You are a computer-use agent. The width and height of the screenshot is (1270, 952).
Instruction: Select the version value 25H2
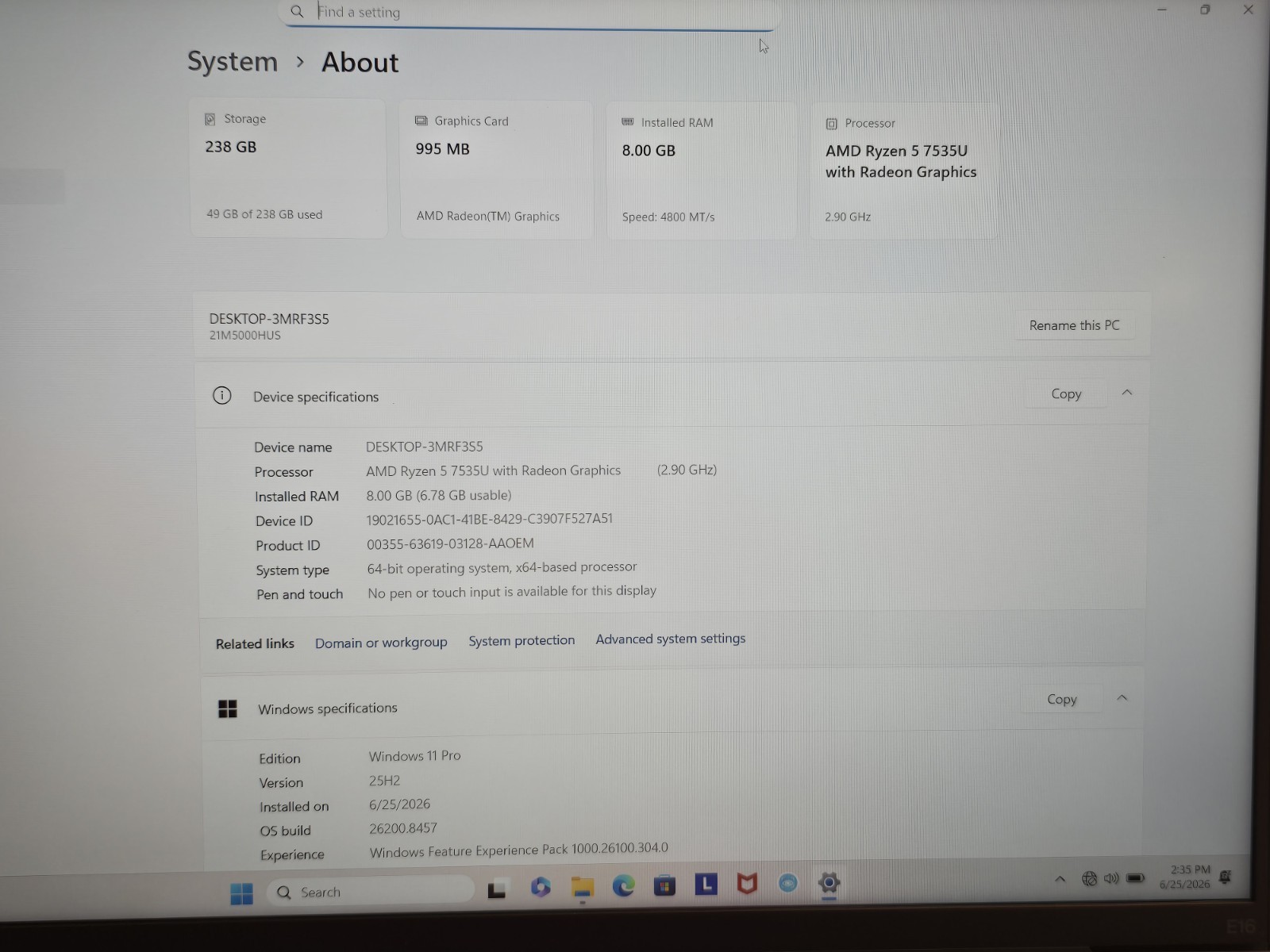tap(384, 781)
